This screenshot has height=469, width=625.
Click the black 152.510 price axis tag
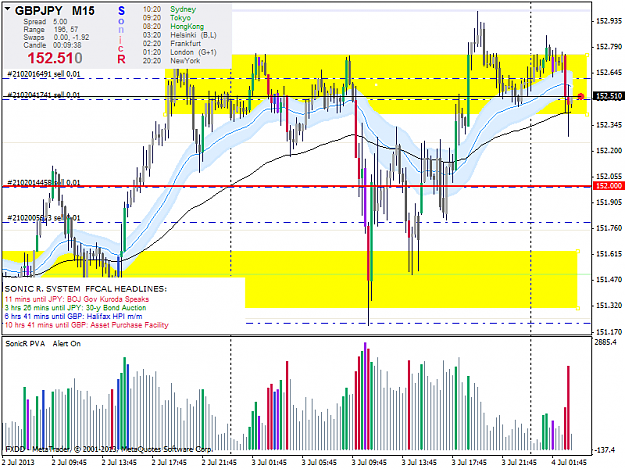click(x=609, y=96)
